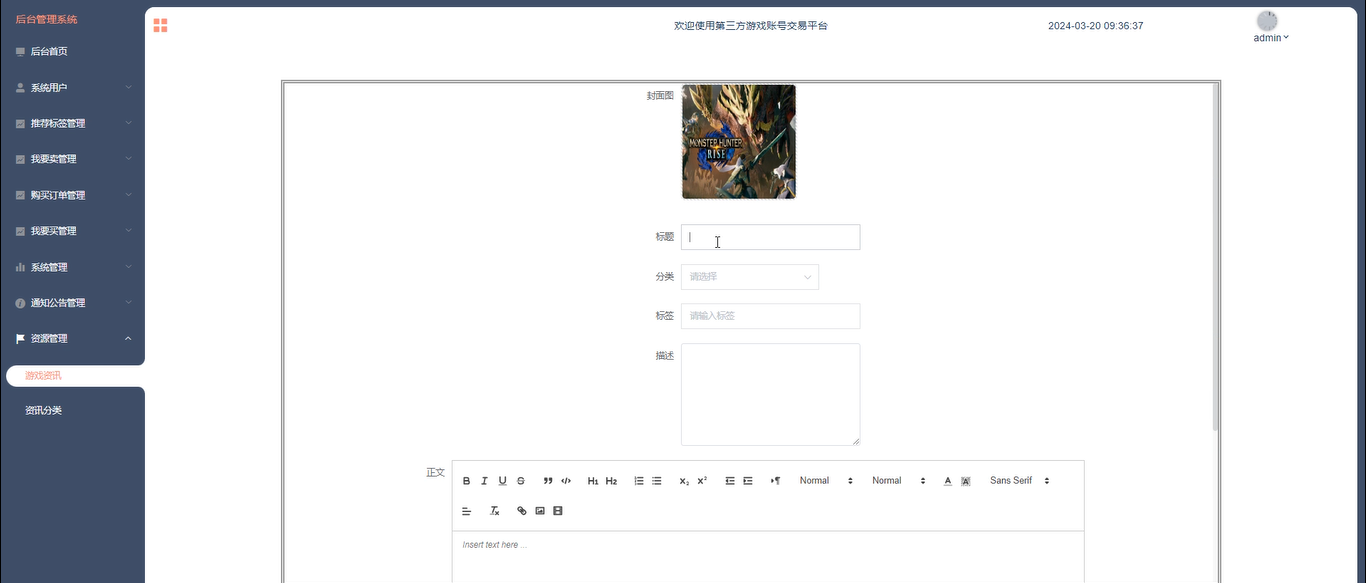
Task: Open the text color picker
Action: (x=948, y=481)
